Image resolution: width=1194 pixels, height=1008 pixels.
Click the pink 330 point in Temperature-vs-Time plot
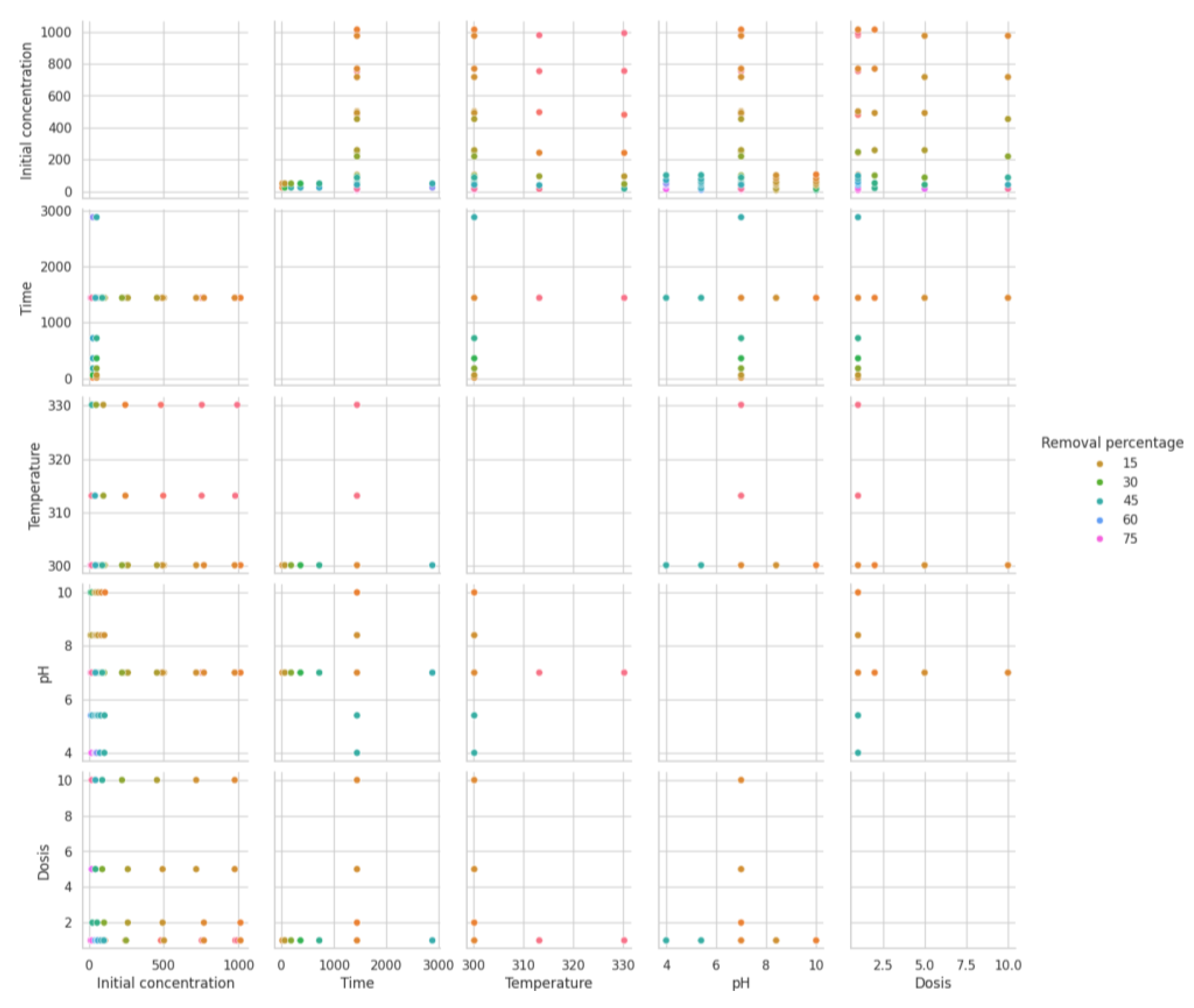[x=357, y=405]
